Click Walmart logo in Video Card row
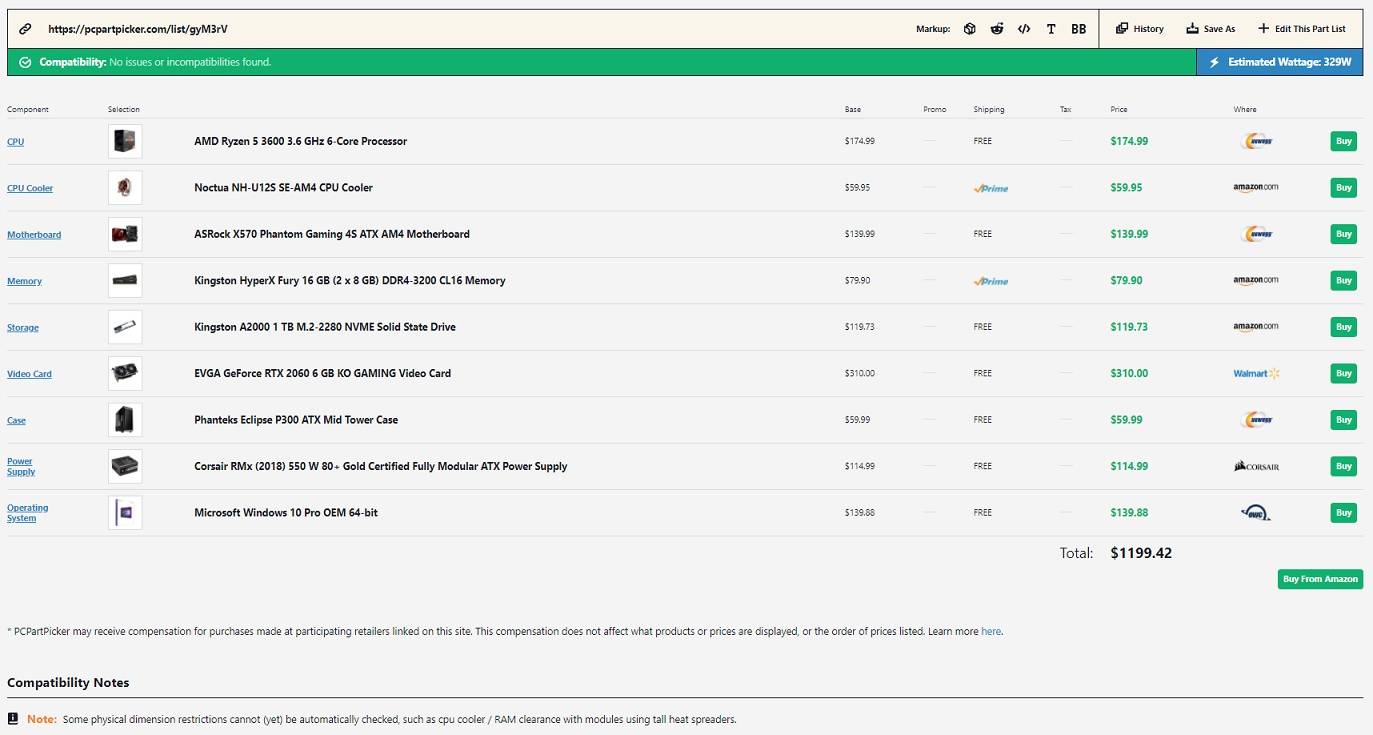 1256,373
